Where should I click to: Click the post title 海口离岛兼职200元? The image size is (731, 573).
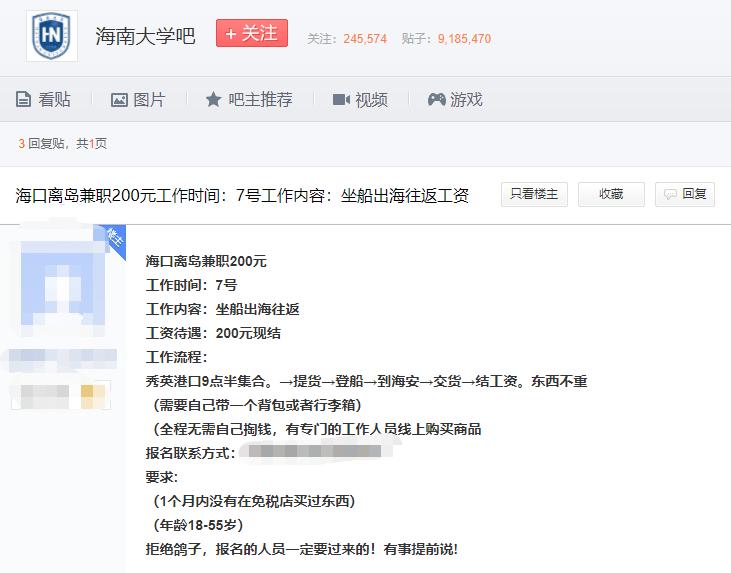(x=242, y=195)
